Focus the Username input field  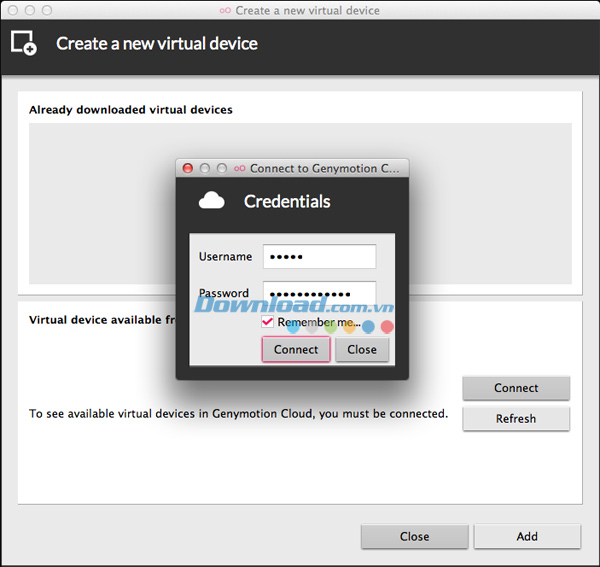click(319, 257)
